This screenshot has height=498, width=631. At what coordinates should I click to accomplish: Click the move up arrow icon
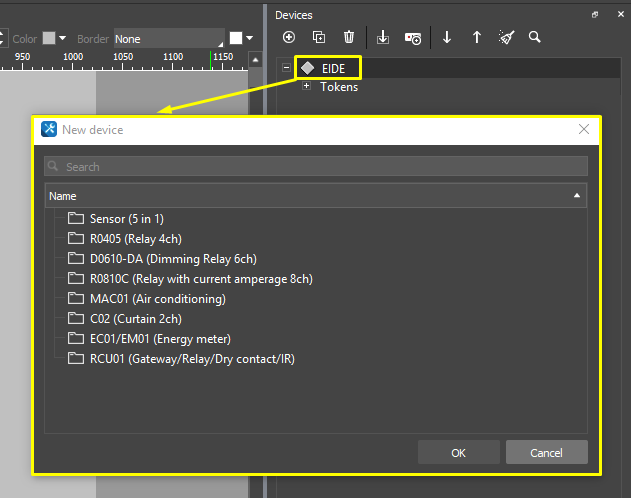pyautogui.click(x=477, y=37)
